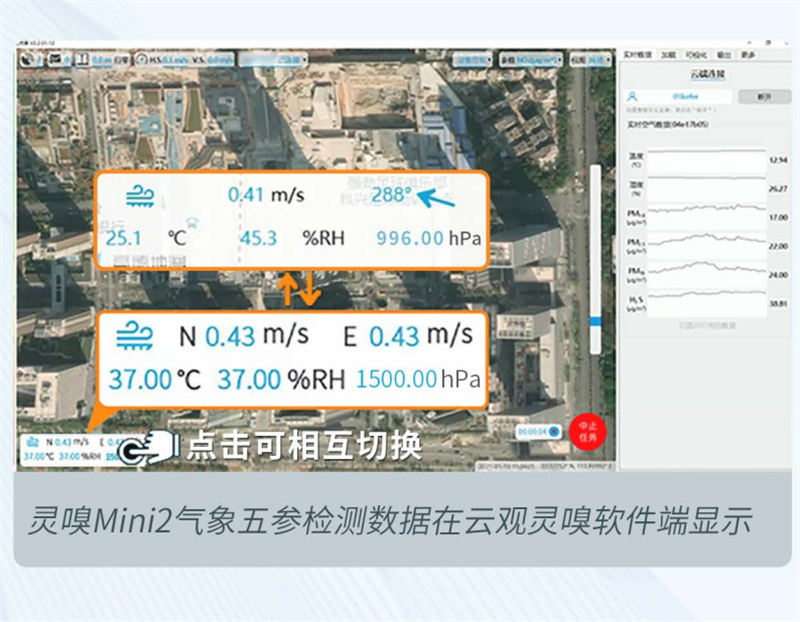800x622 pixels.
Task: Click the 断开 disconnect button
Action: (x=764, y=96)
